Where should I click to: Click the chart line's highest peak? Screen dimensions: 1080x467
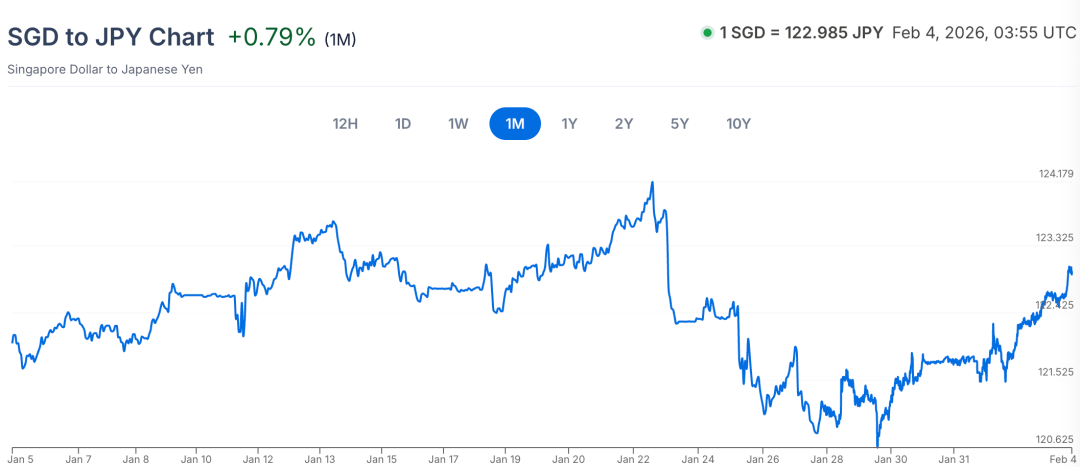coord(652,183)
